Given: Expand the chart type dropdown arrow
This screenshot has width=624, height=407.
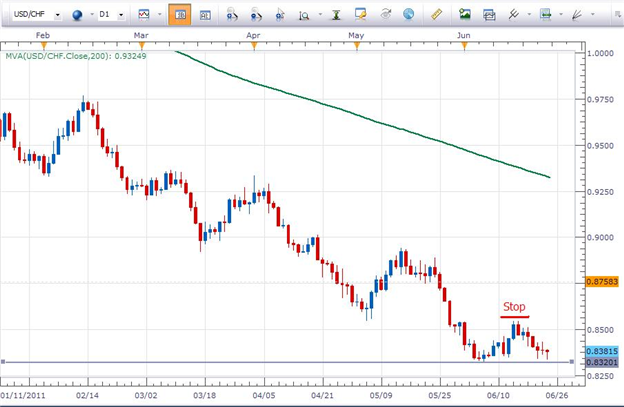Looking at the screenshot, I should click(160, 15).
